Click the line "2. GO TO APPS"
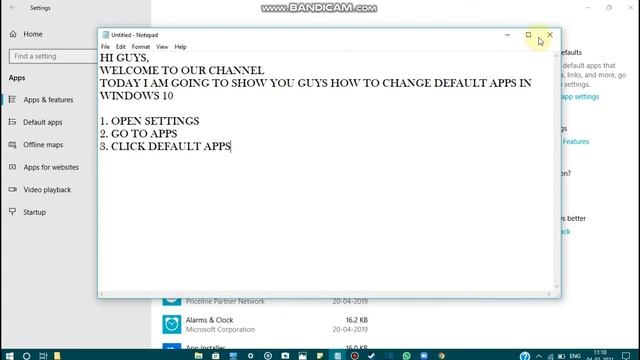 tap(138, 134)
